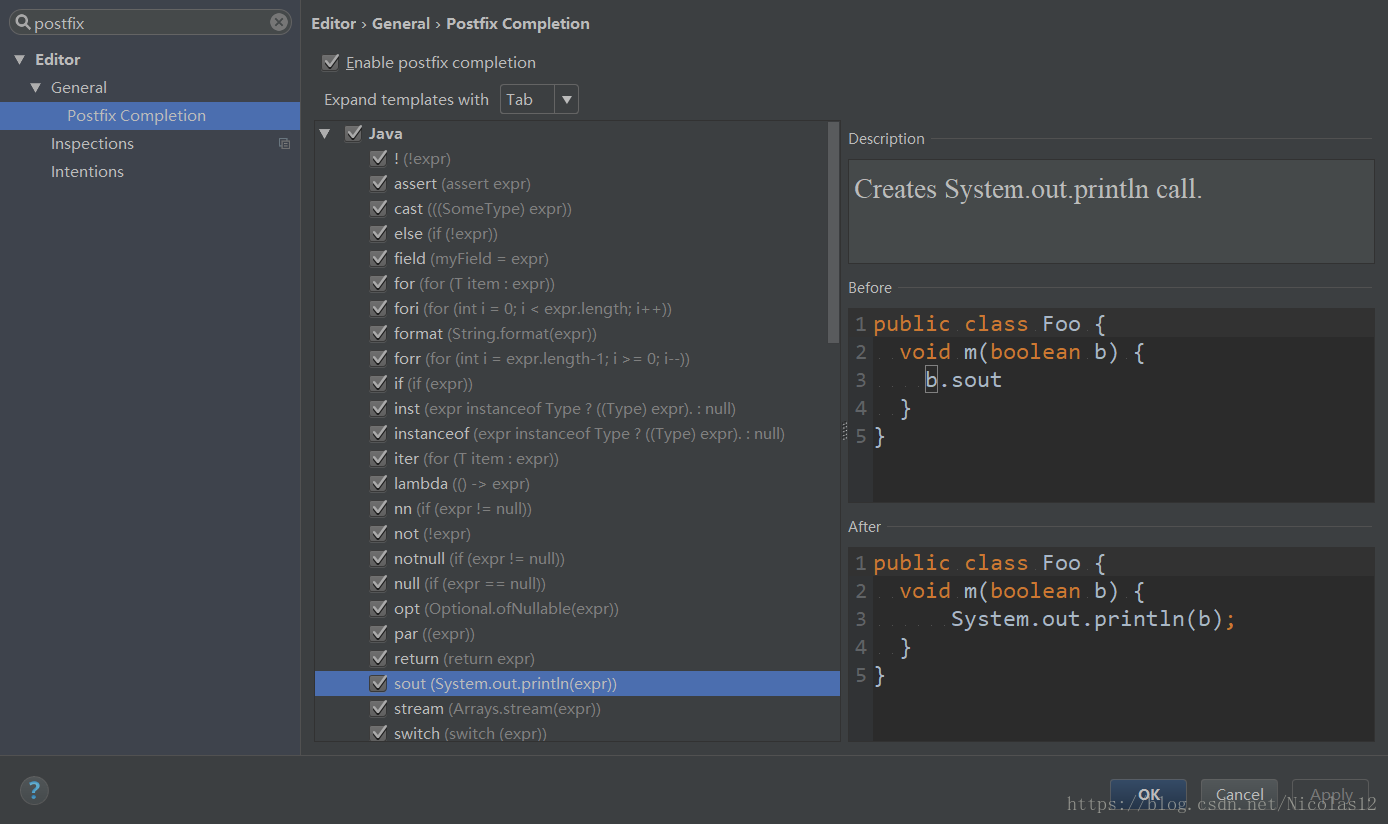The width and height of the screenshot is (1388, 824).
Task: Click Editor in the breadcrumb
Action: pyautogui.click(x=333, y=23)
